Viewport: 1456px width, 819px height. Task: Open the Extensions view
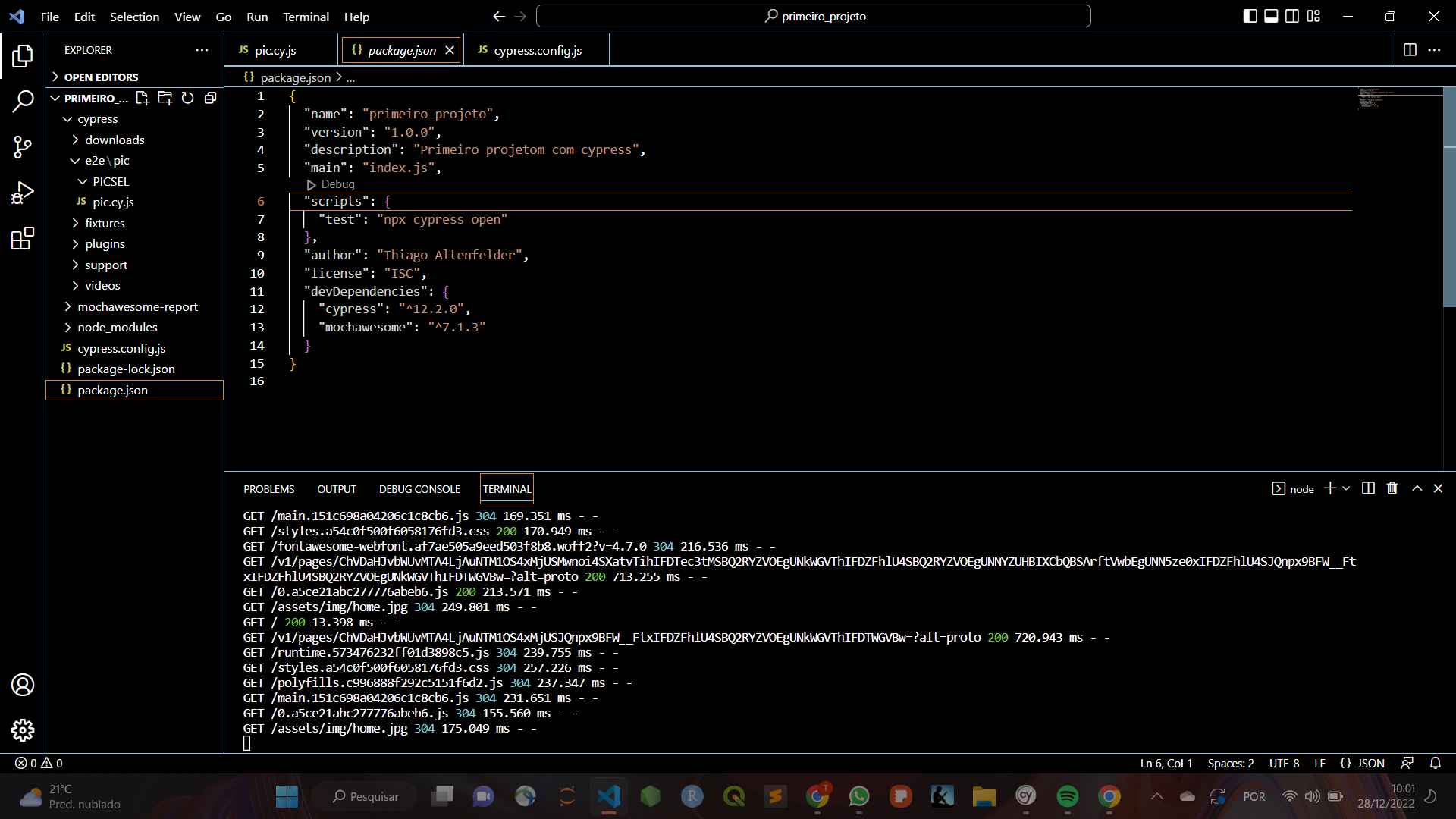[x=23, y=238]
